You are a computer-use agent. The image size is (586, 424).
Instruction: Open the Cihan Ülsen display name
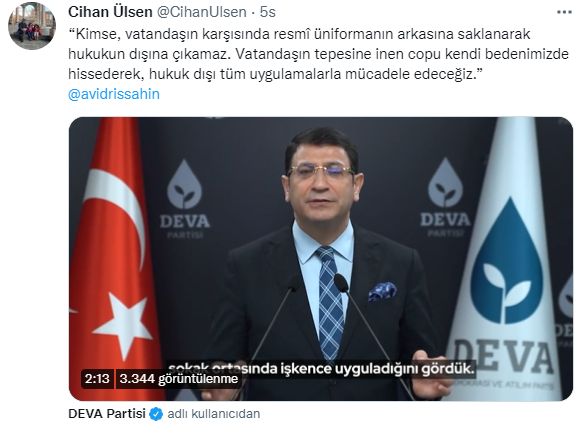tap(110, 12)
